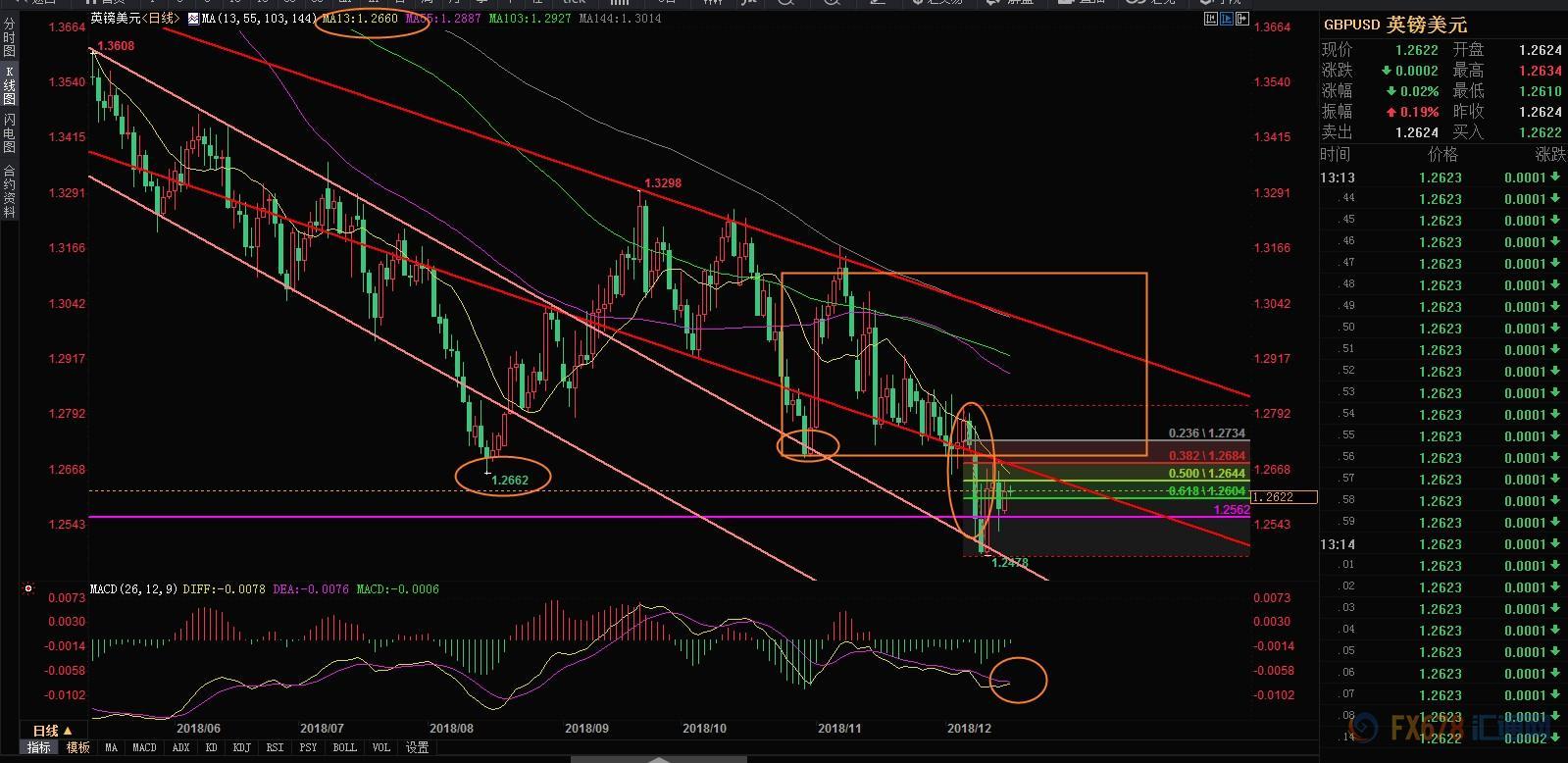This screenshot has height=763, width=1568.
Task: Click the 买入 price 1.2622
Action: pos(1540,132)
